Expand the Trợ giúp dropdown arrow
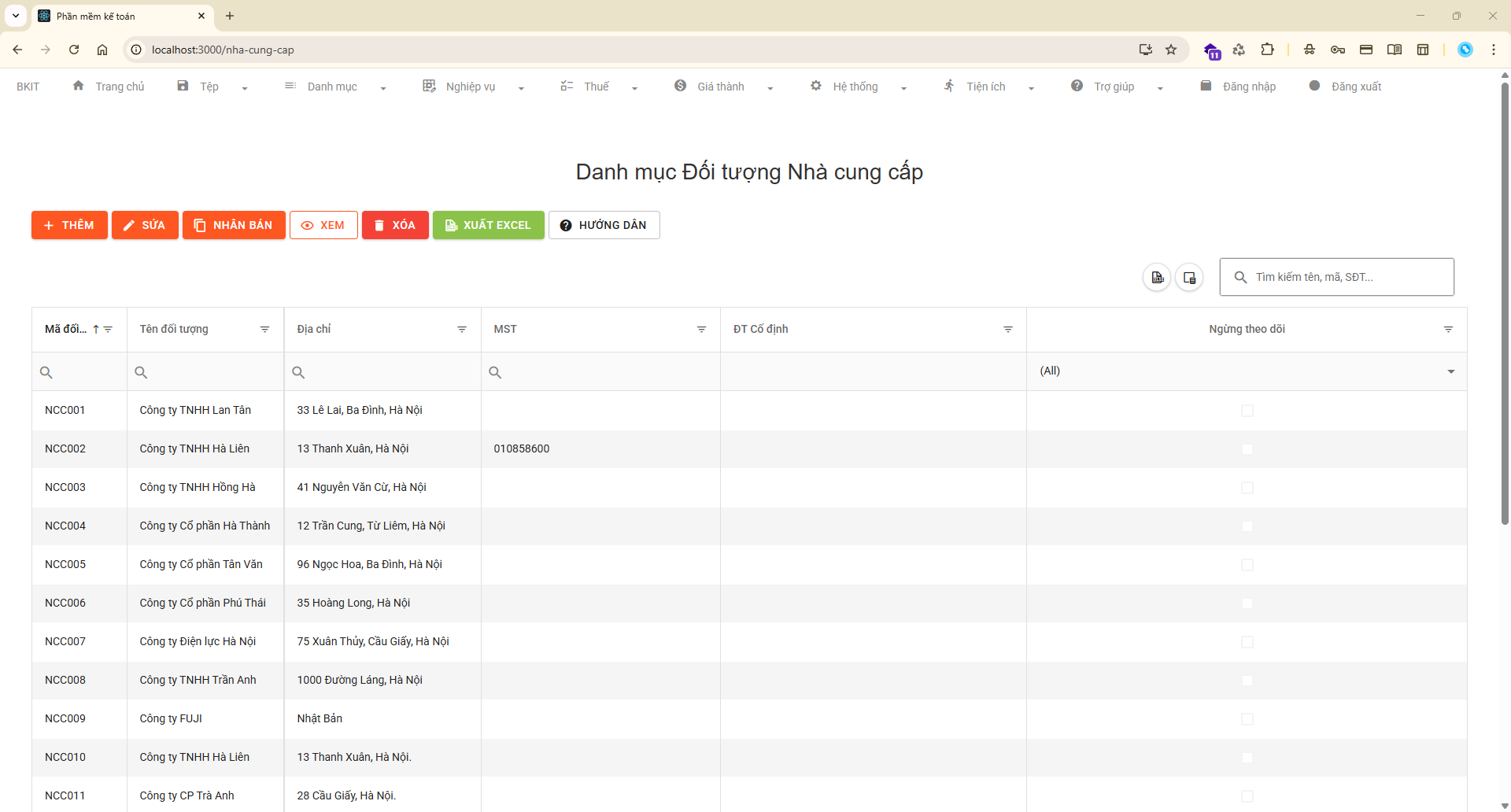The height and width of the screenshot is (812, 1511). (1160, 88)
